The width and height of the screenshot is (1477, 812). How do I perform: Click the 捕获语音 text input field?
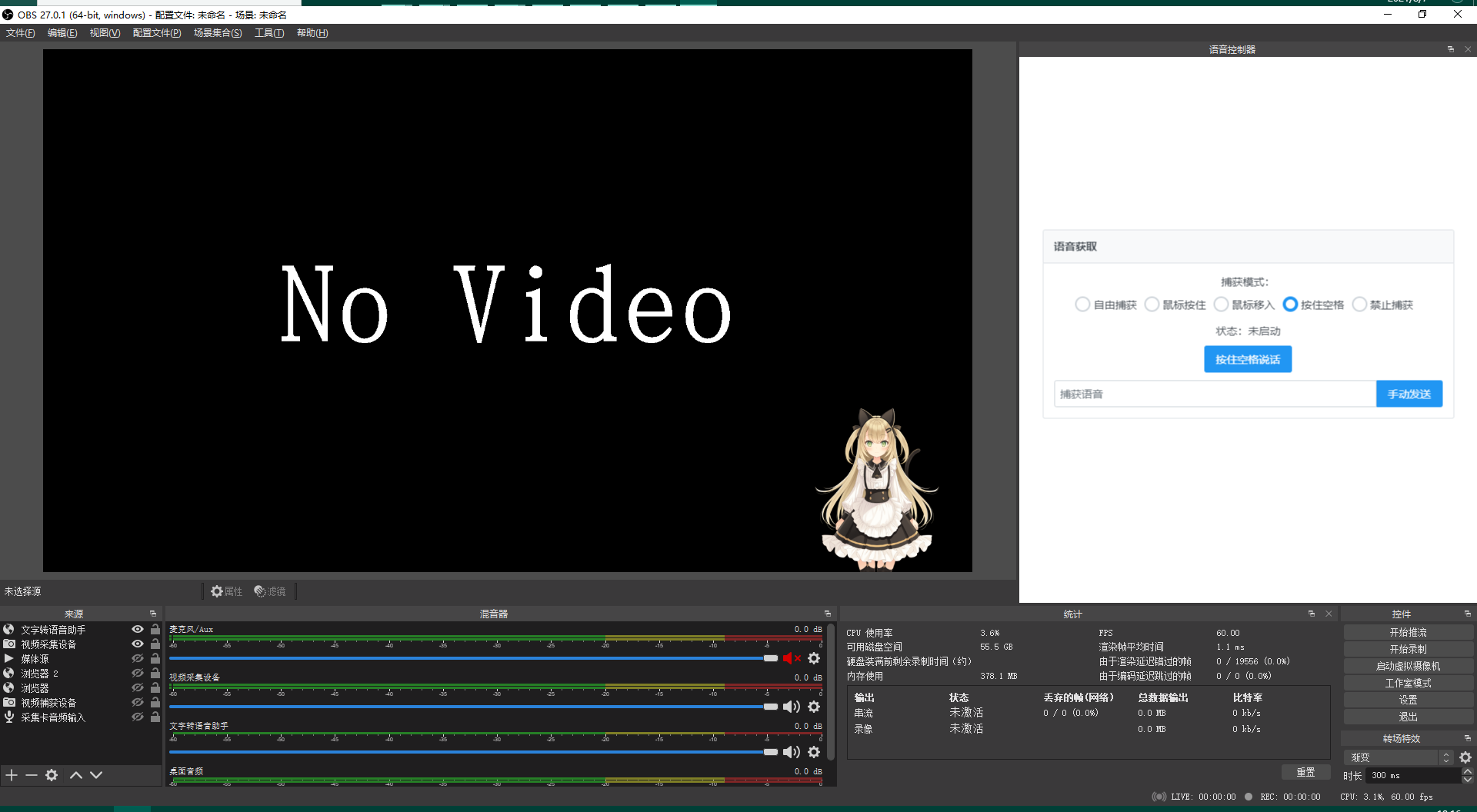point(1214,394)
